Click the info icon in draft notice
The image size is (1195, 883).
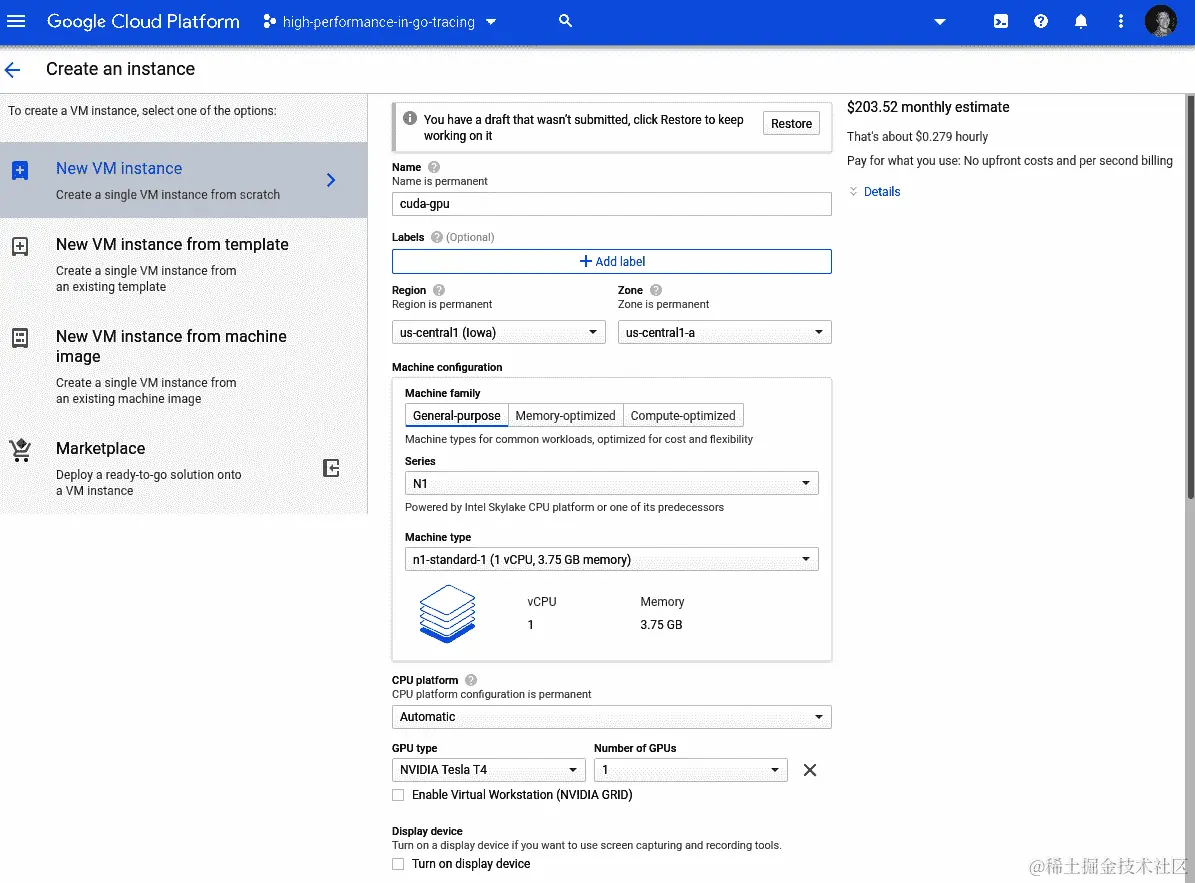coord(410,118)
